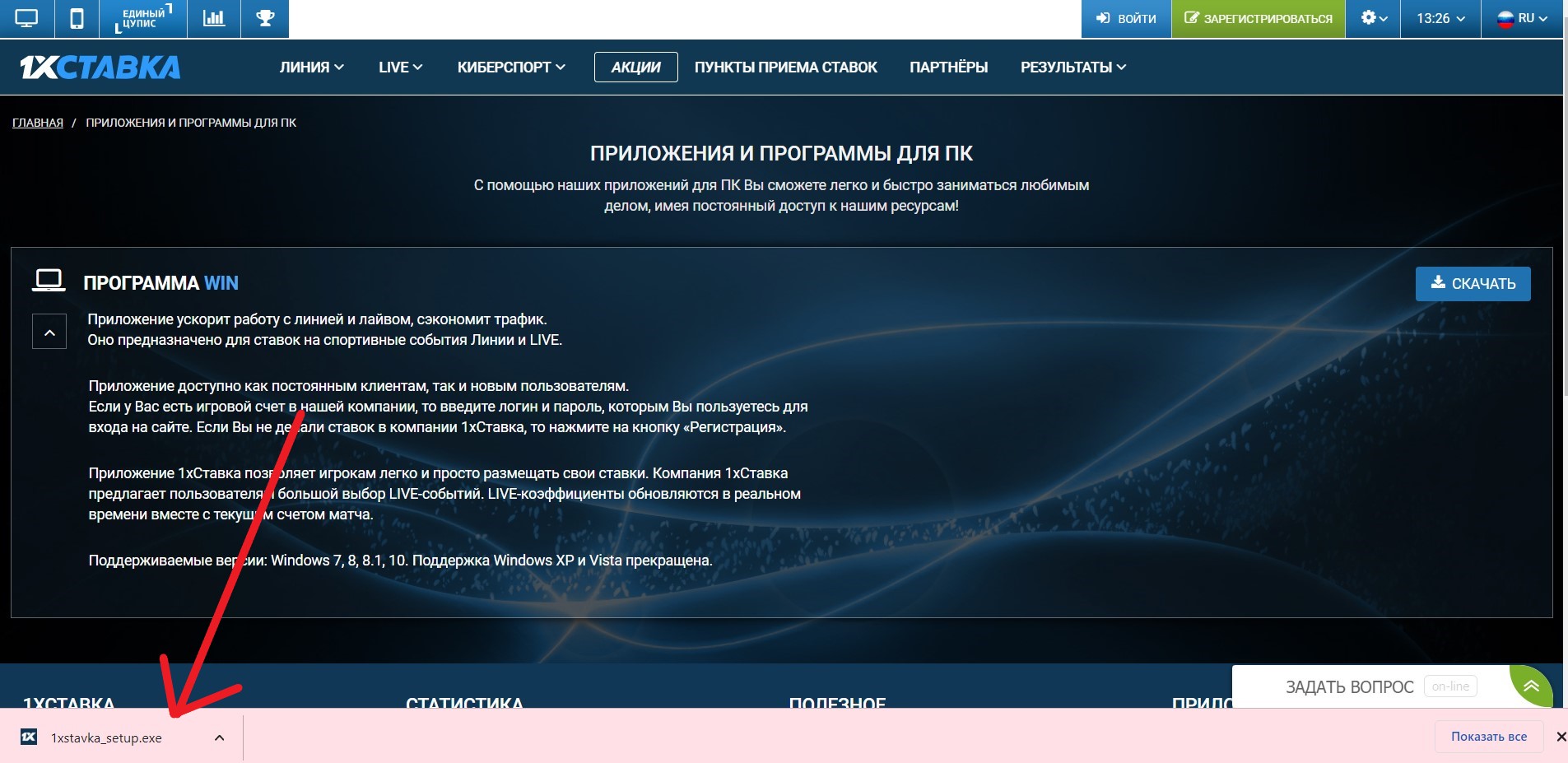Switch to the desktop version icon
This screenshot has width=1568, height=763.
click(26, 18)
